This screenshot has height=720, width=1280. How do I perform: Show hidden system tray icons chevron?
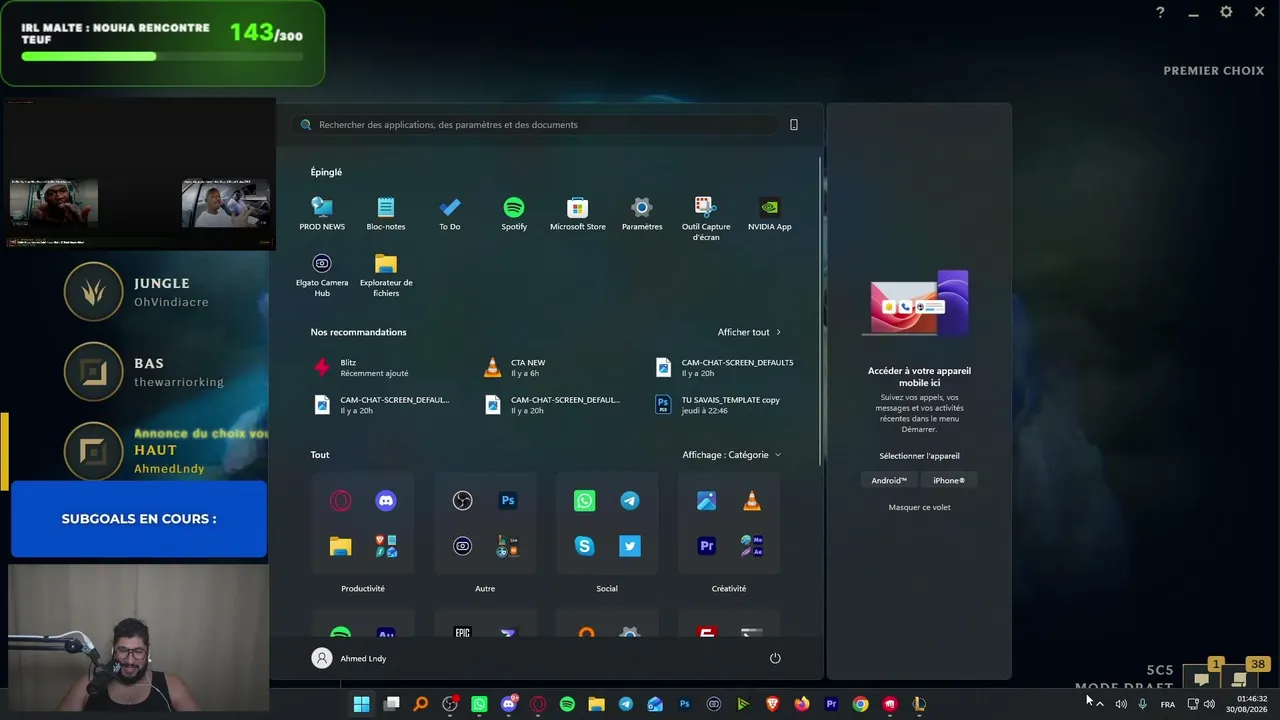pyautogui.click(x=1100, y=704)
